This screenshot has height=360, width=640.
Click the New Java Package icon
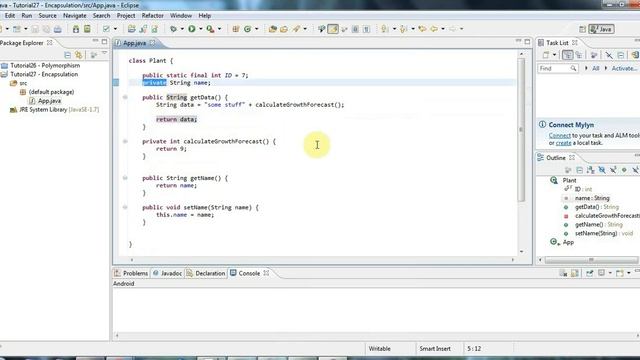[x=236, y=29]
